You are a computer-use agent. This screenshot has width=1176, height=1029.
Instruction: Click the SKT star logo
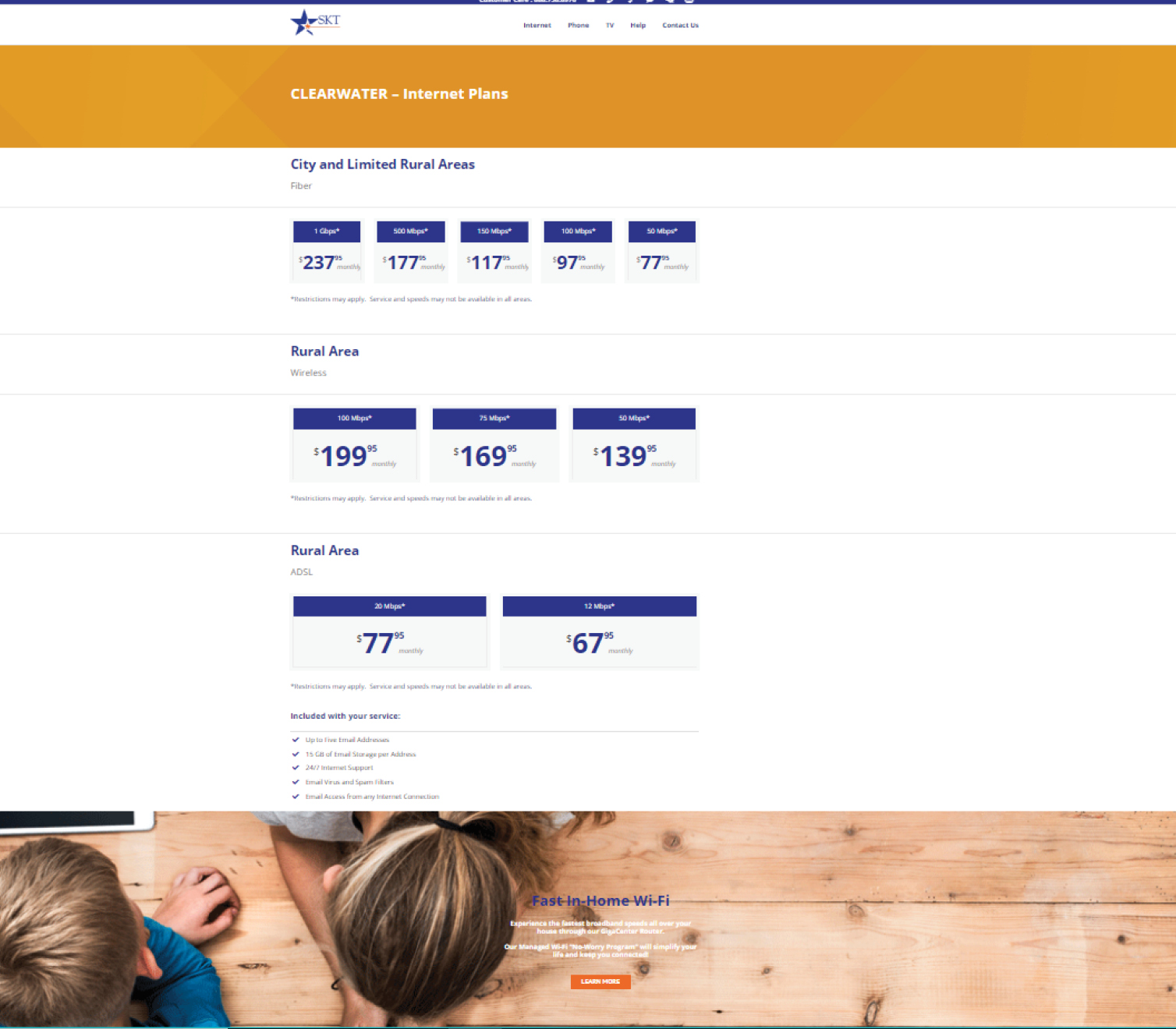(x=315, y=23)
